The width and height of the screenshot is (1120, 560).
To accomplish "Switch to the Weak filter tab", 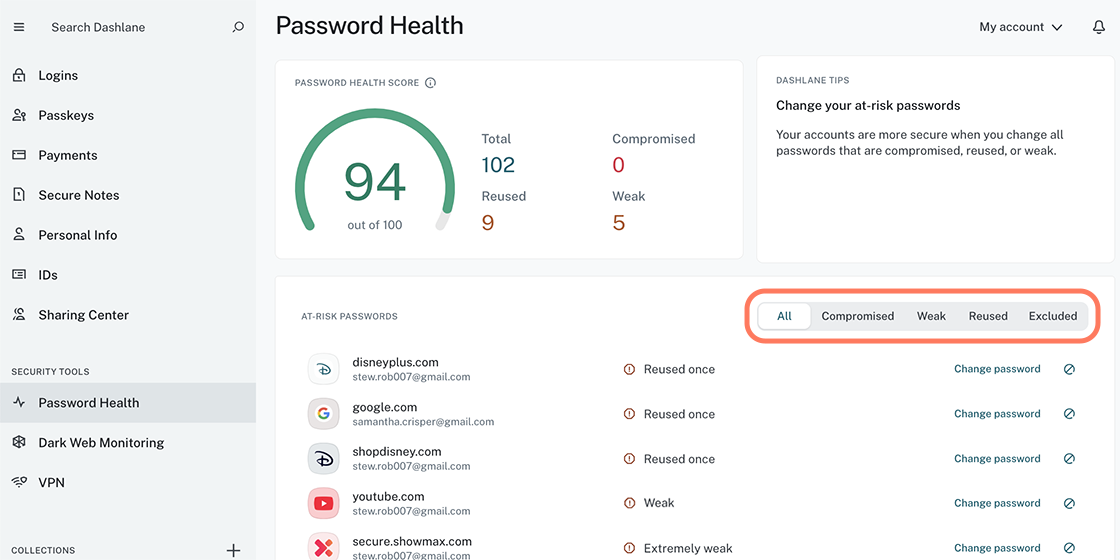I will (931, 316).
